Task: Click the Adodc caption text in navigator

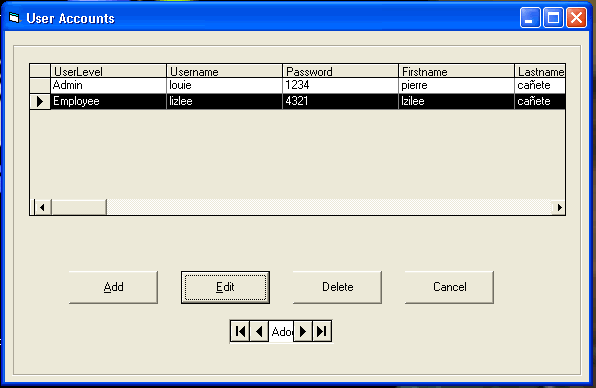Action: [x=281, y=332]
